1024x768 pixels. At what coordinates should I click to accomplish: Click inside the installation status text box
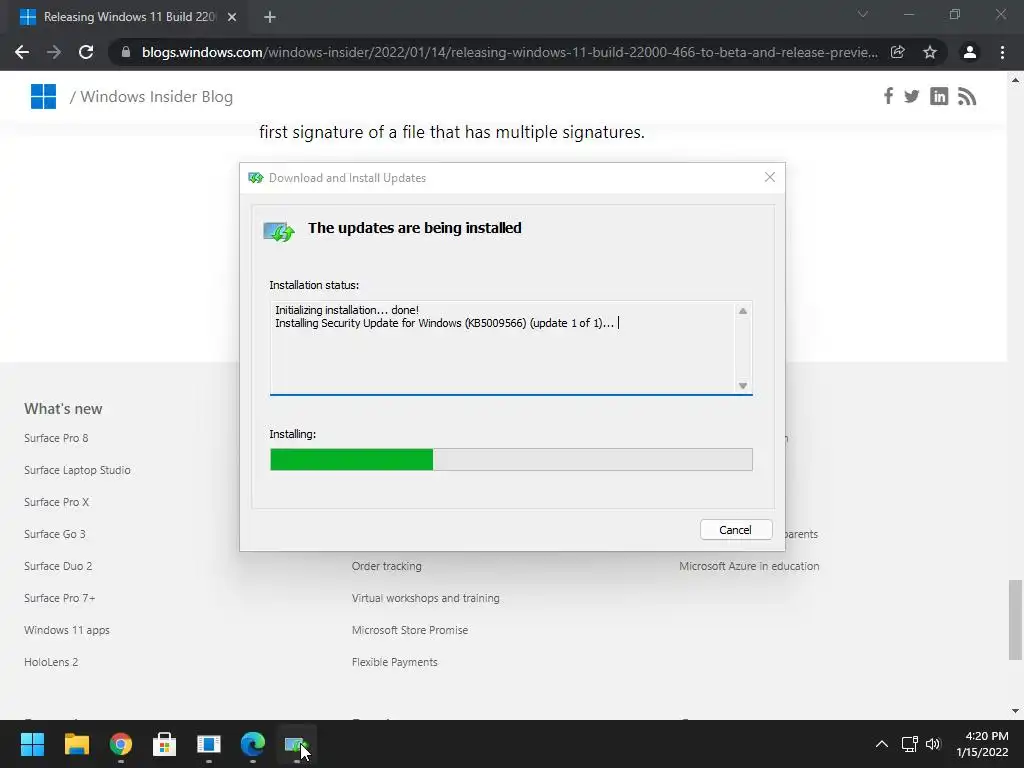click(x=511, y=347)
